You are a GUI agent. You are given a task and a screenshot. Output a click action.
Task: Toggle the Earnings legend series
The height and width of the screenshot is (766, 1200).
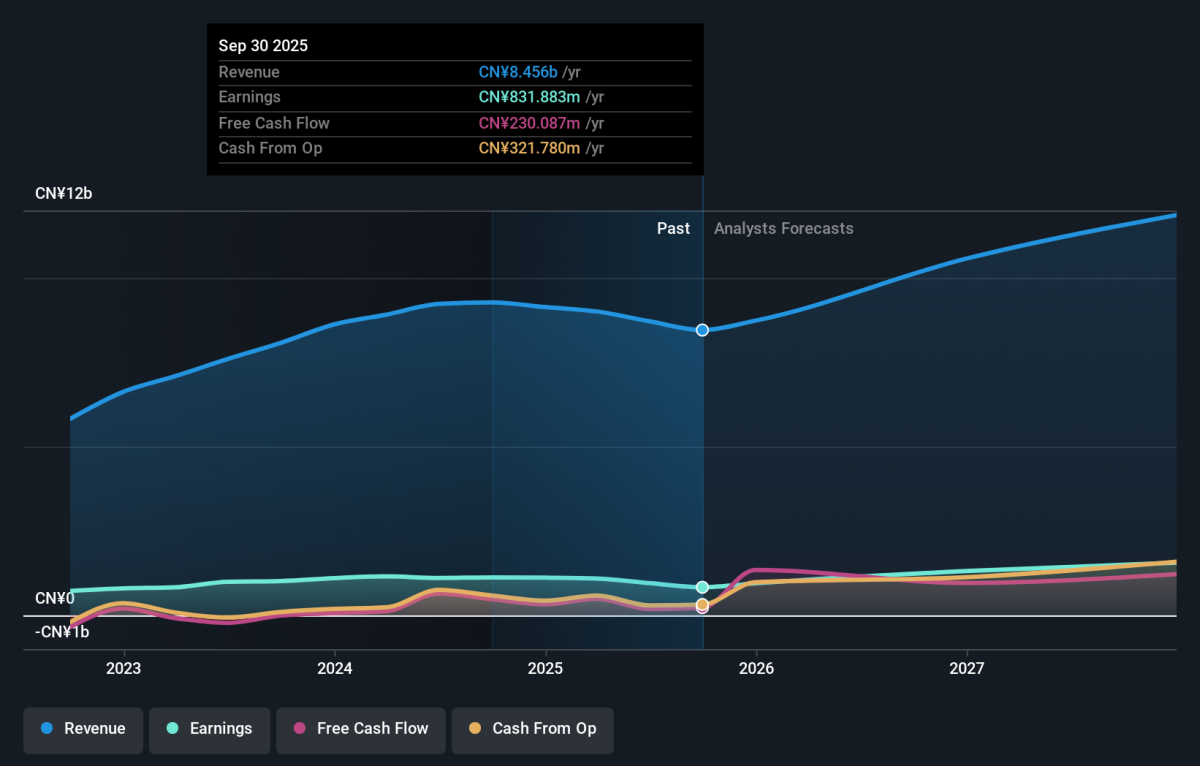(209, 729)
